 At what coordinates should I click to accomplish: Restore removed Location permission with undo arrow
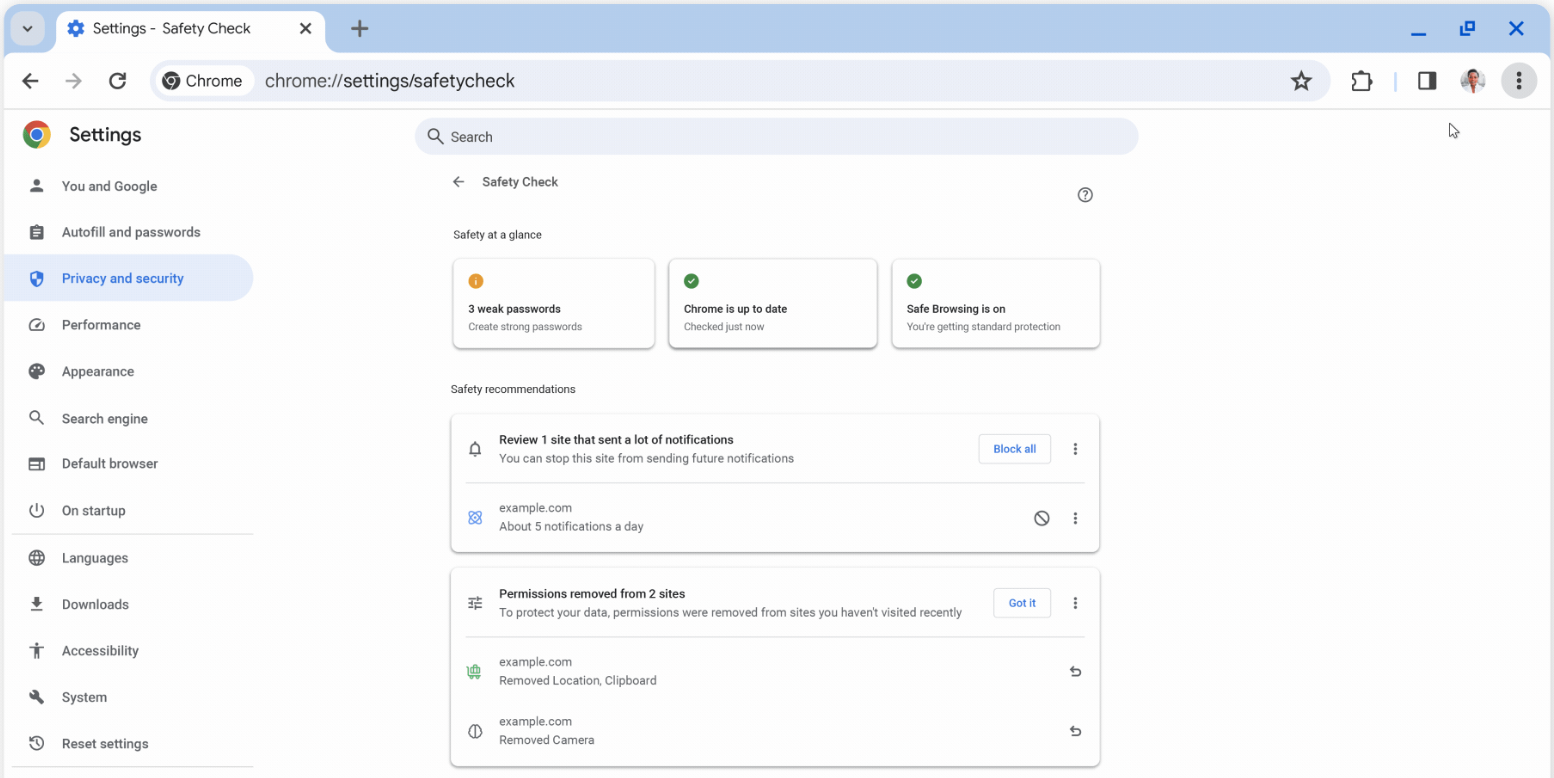(x=1075, y=671)
